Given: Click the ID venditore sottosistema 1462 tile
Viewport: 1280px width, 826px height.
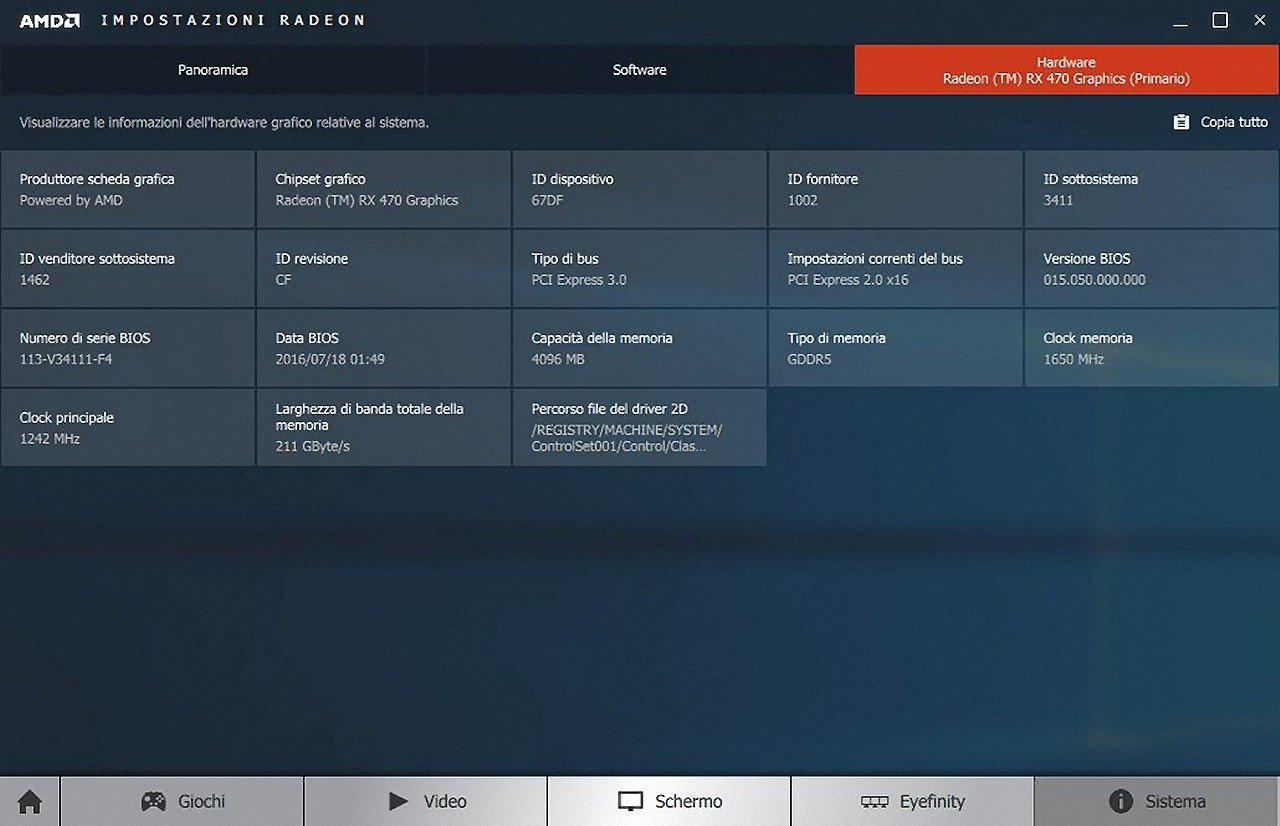Looking at the screenshot, I should pos(128,268).
